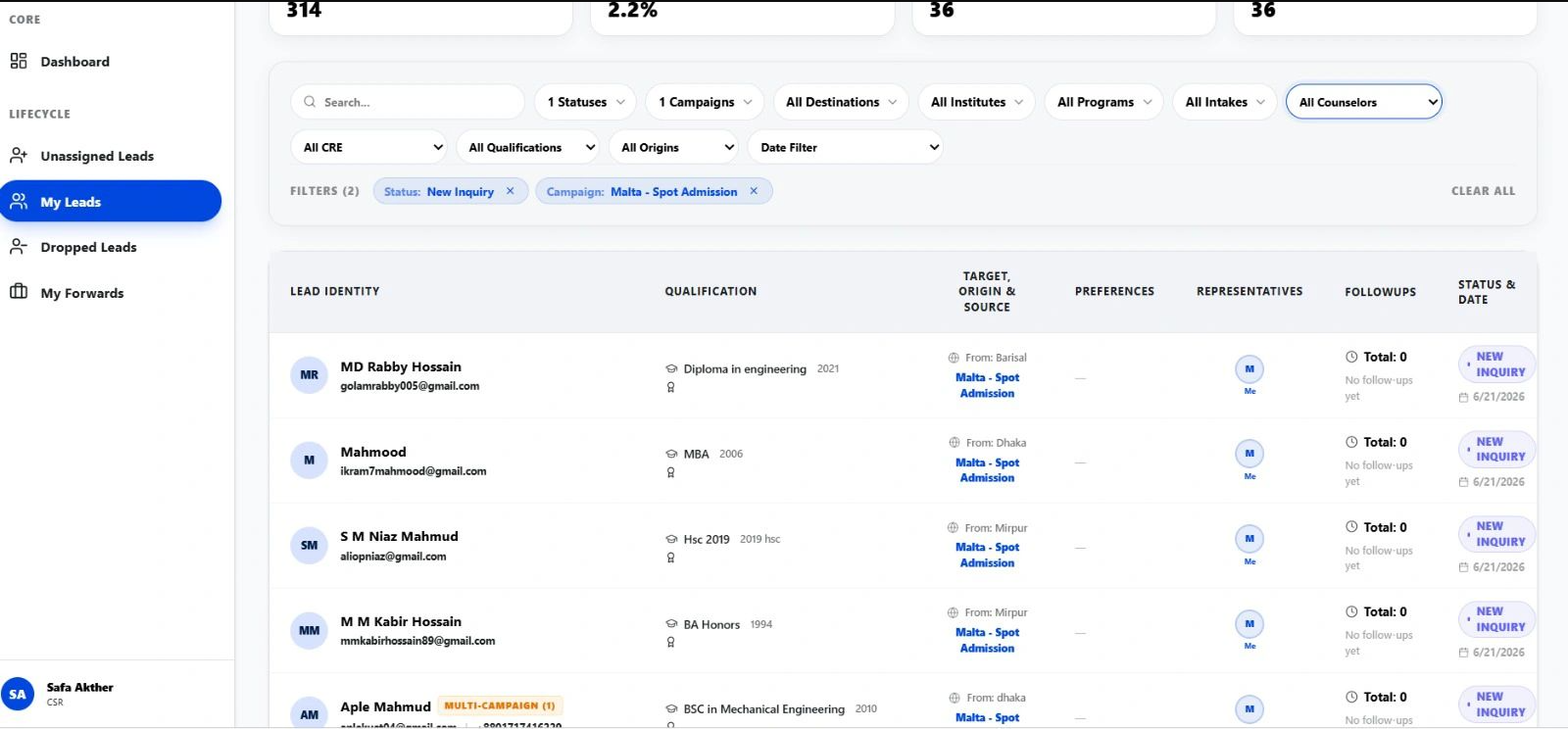Click SA user avatar of Safa Akther
The height and width of the screenshot is (729, 1568).
[18, 694]
